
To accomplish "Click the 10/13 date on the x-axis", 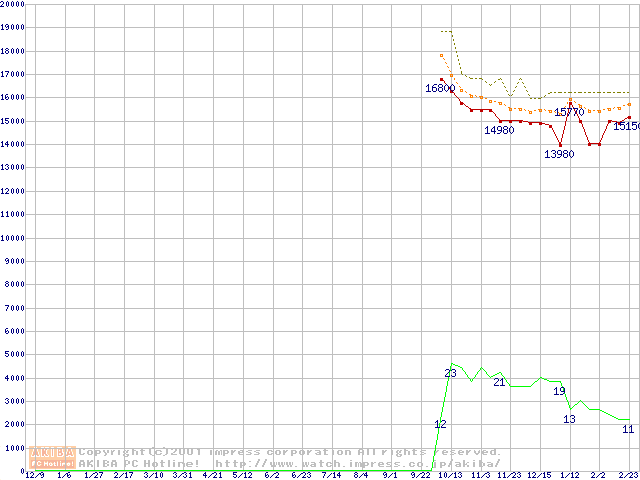I will (450, 476).
